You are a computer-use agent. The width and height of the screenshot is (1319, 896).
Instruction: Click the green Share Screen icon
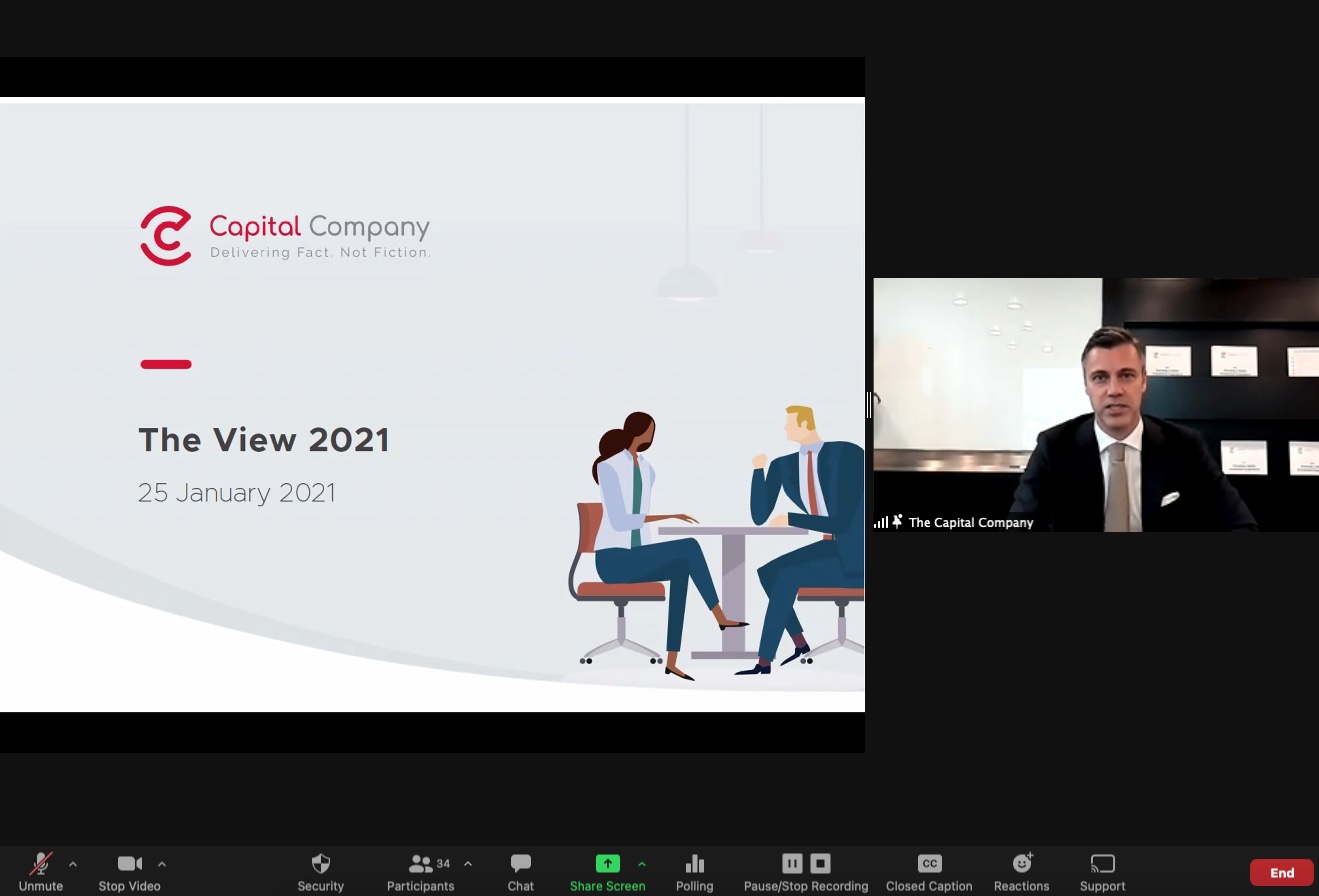pyautogui.click(x=607, y=864)
